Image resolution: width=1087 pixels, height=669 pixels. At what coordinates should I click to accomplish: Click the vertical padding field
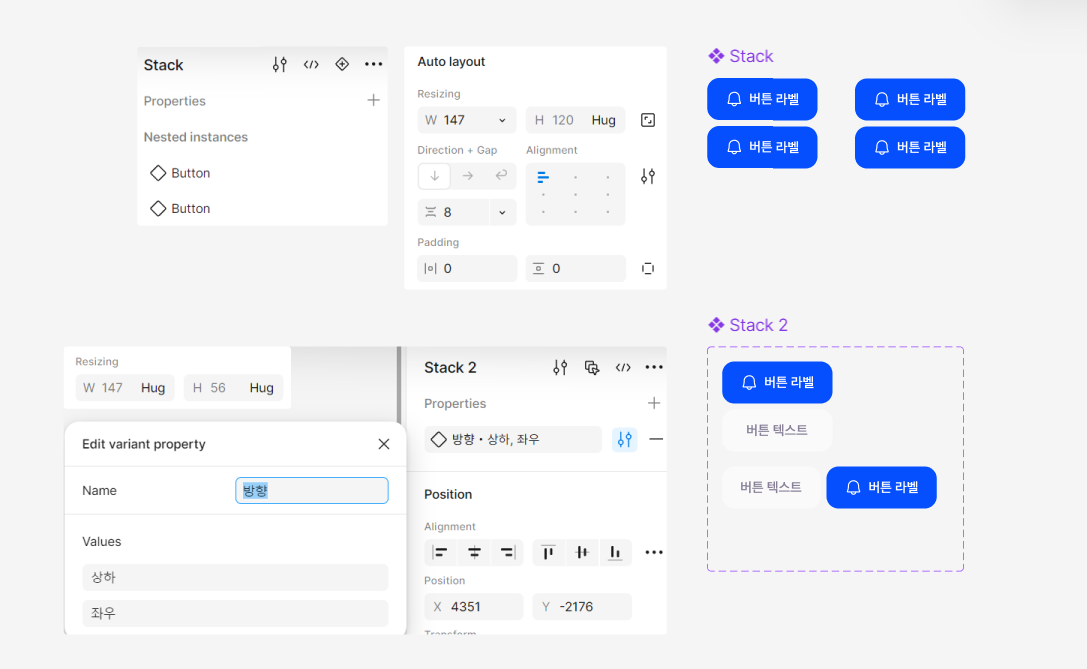(575, 268)
